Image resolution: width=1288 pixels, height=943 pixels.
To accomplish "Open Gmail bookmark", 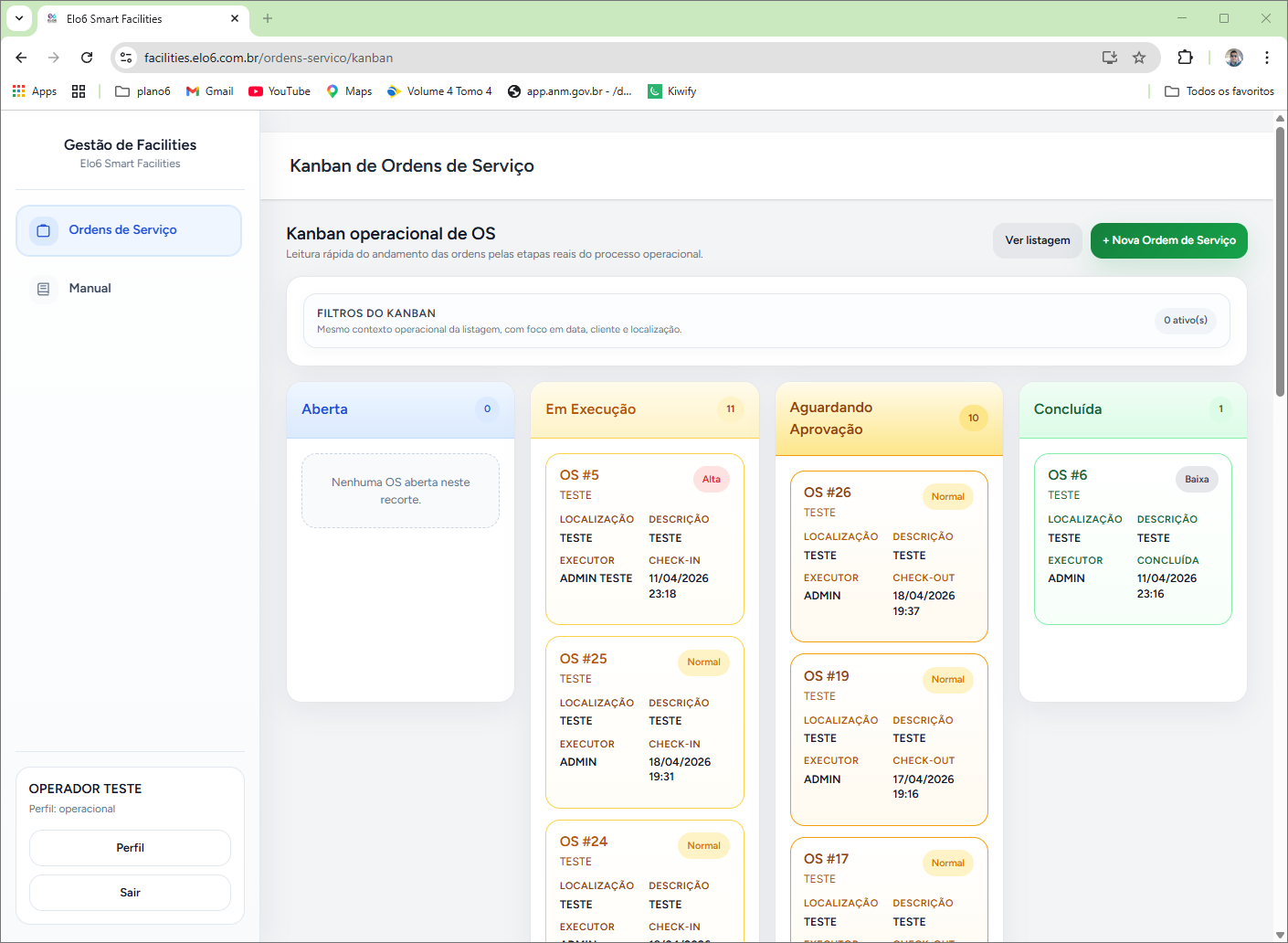I will point(210,91).
